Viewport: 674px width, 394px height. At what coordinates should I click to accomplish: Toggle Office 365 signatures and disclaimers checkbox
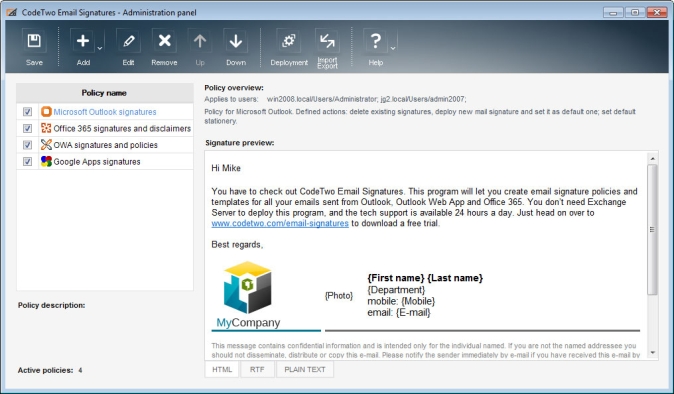point(28,128)
